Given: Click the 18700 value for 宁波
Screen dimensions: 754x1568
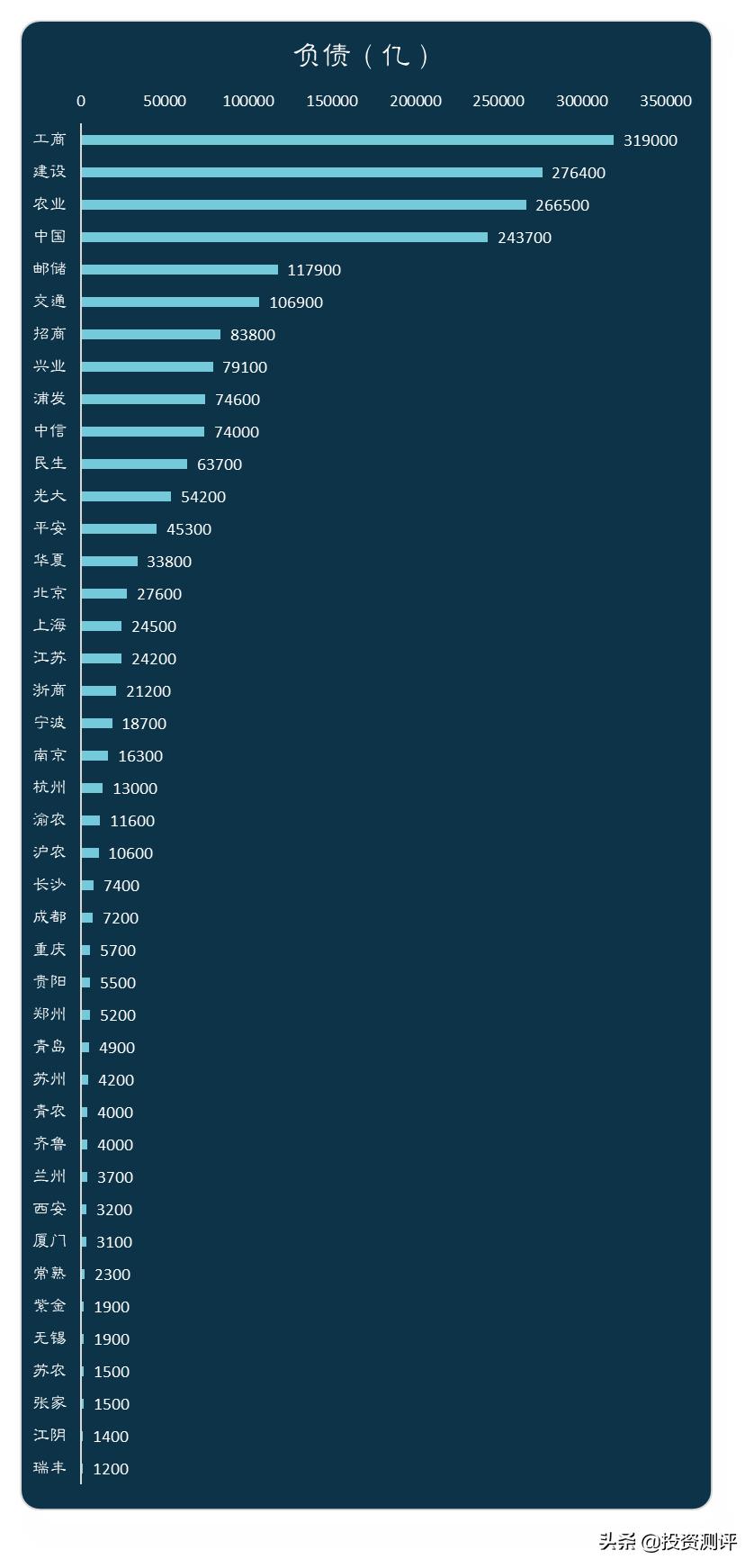Looking at the screenshot, I should 144,724.
